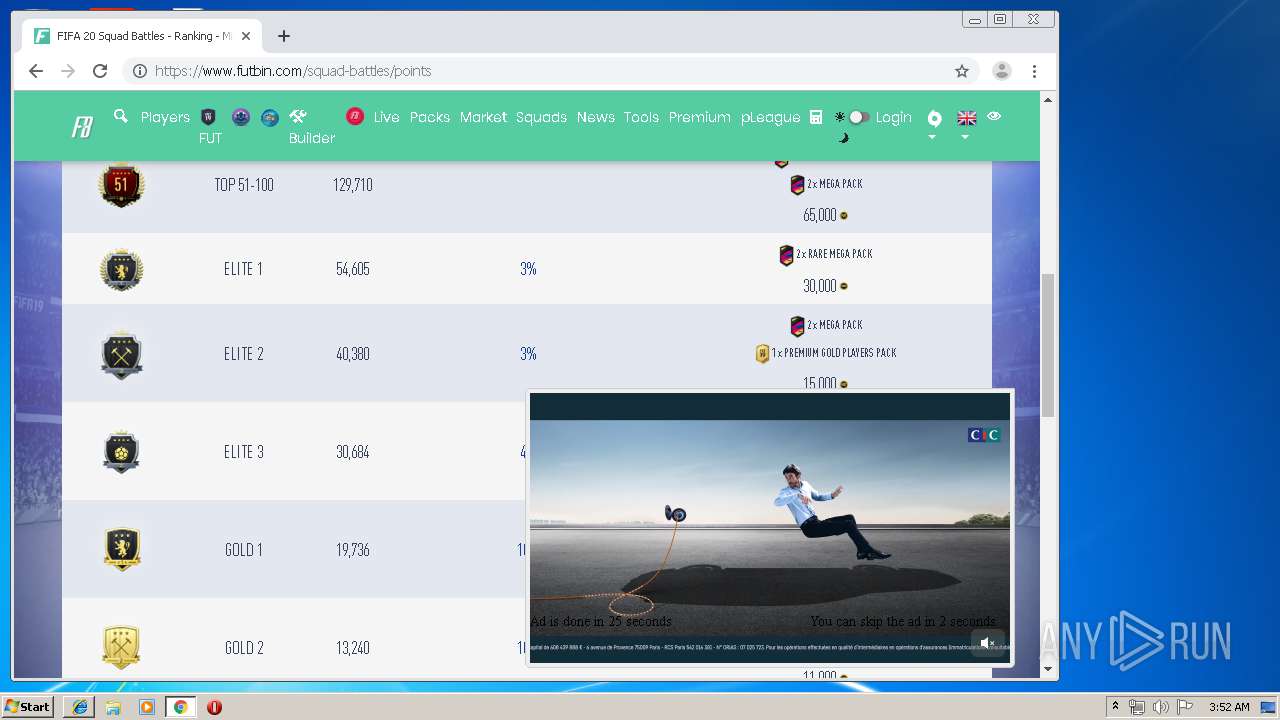Mute or unmute the video ad
The height and width of the screenshot is (720, 1280).
(987, 643)
